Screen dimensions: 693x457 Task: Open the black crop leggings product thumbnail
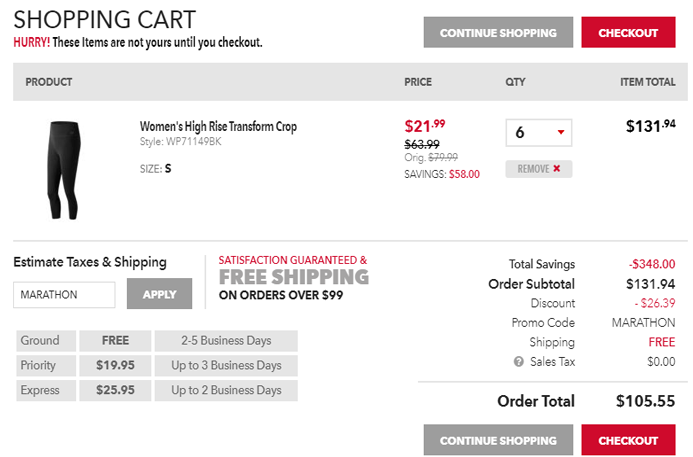tap(62, 169)
